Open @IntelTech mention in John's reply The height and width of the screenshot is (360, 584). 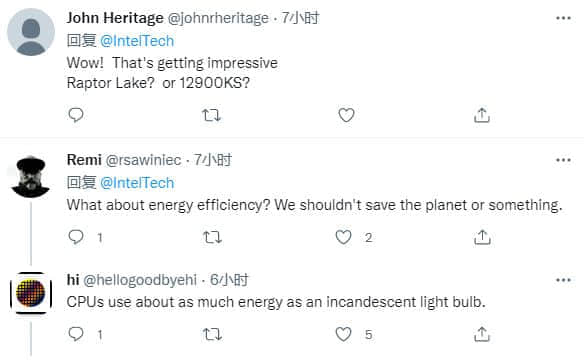[137, 41]
